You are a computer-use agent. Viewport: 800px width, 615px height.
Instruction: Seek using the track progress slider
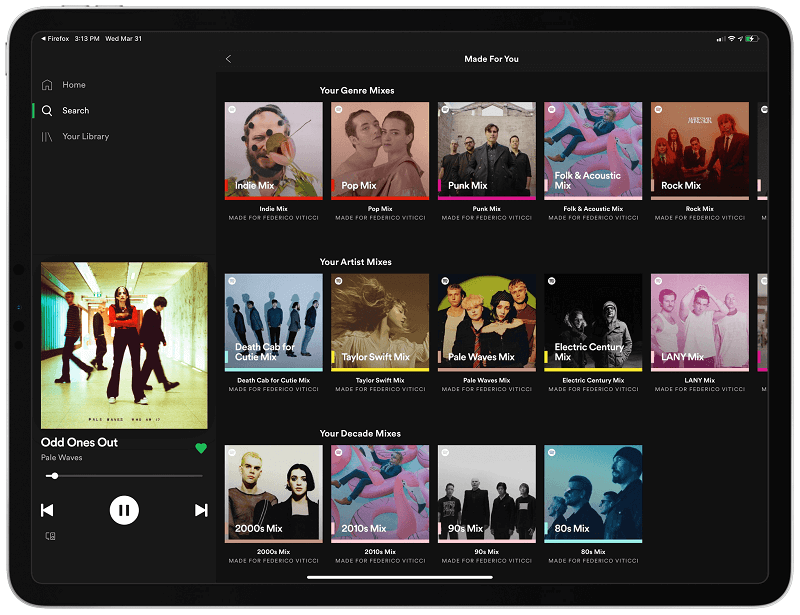[x=124, y=476]
